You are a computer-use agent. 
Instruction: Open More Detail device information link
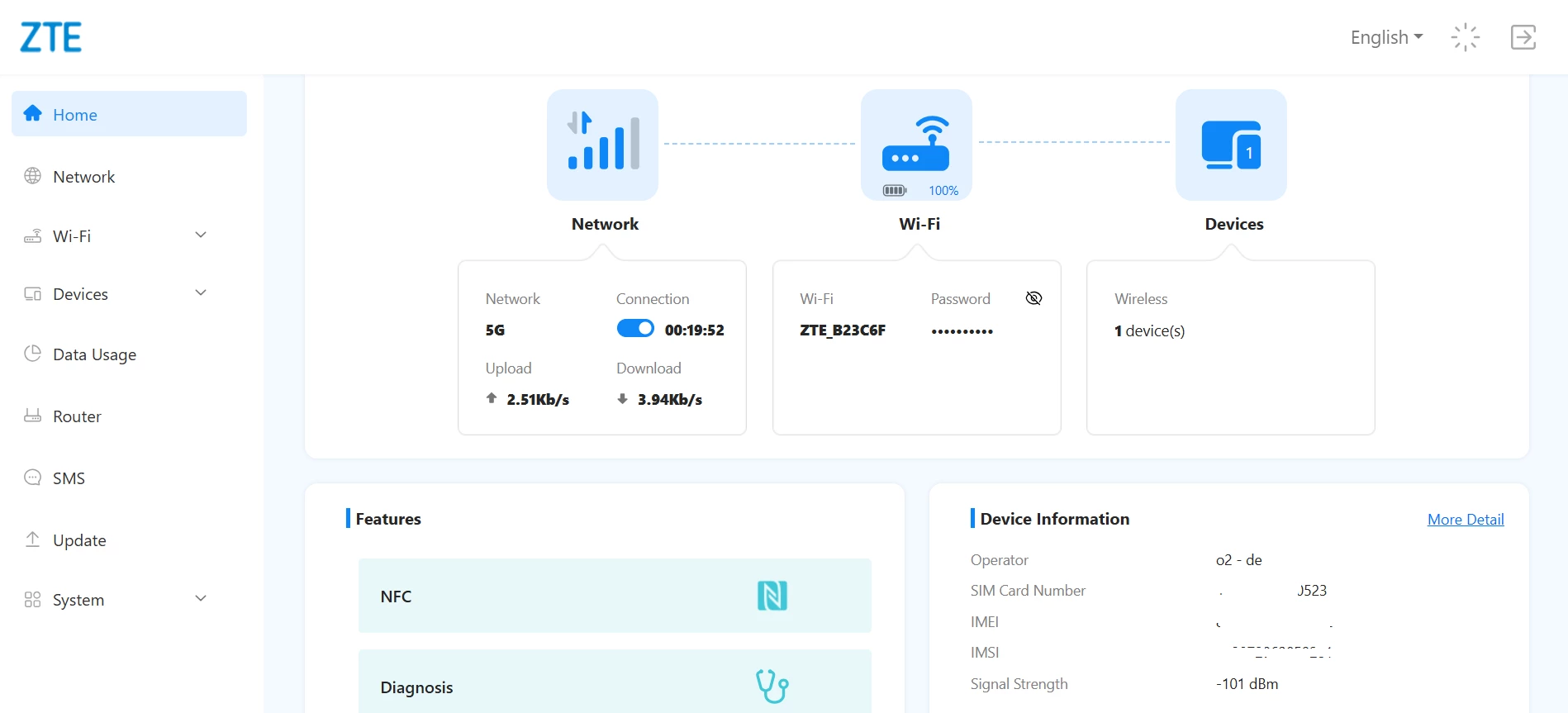[x=1466, y=520]
